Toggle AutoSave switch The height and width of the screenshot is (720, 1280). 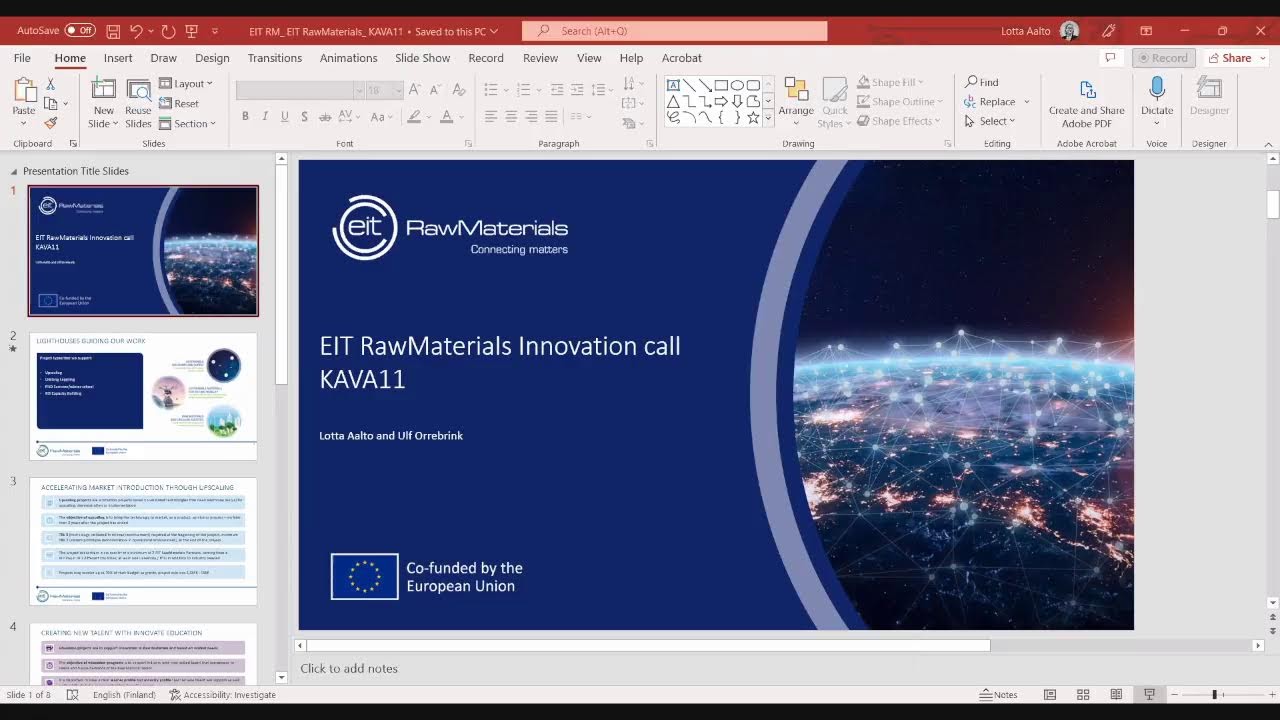coord(80,31)
